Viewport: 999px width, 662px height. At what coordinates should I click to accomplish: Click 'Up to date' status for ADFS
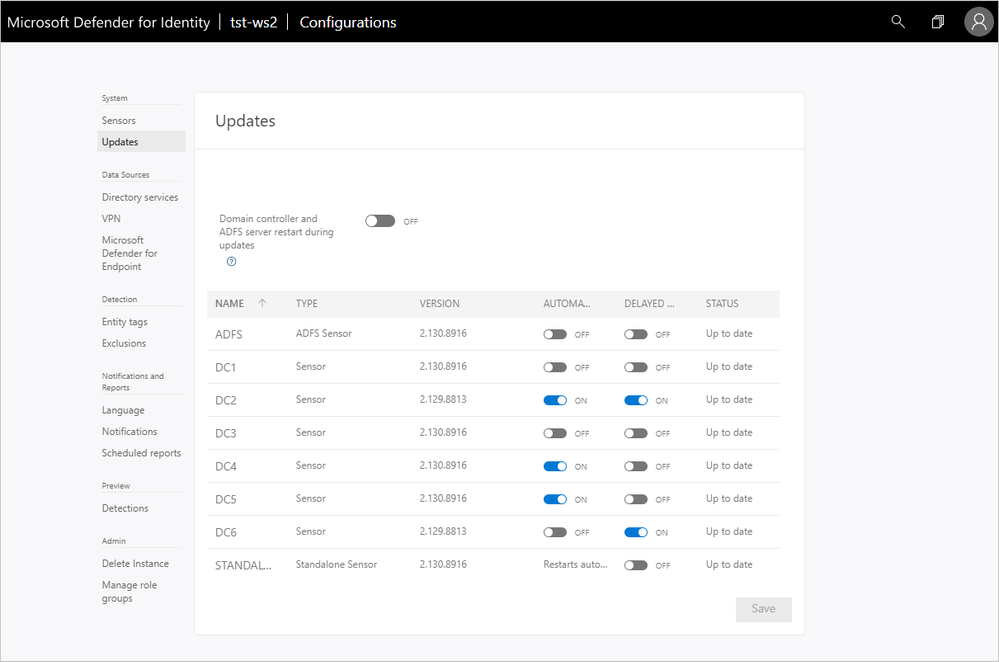point(729,333)
